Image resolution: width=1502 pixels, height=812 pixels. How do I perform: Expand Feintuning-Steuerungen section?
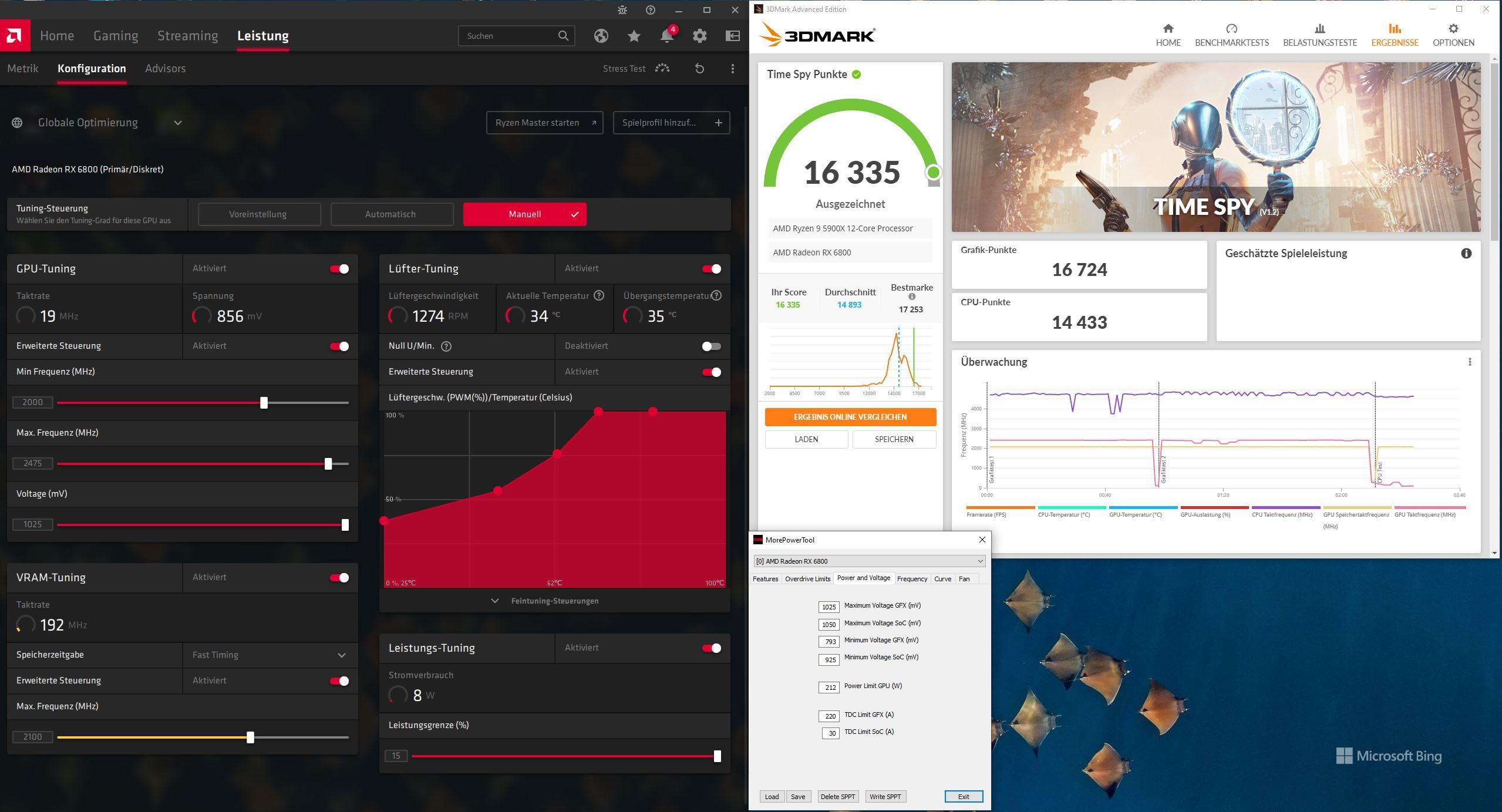tap(554, 601)
